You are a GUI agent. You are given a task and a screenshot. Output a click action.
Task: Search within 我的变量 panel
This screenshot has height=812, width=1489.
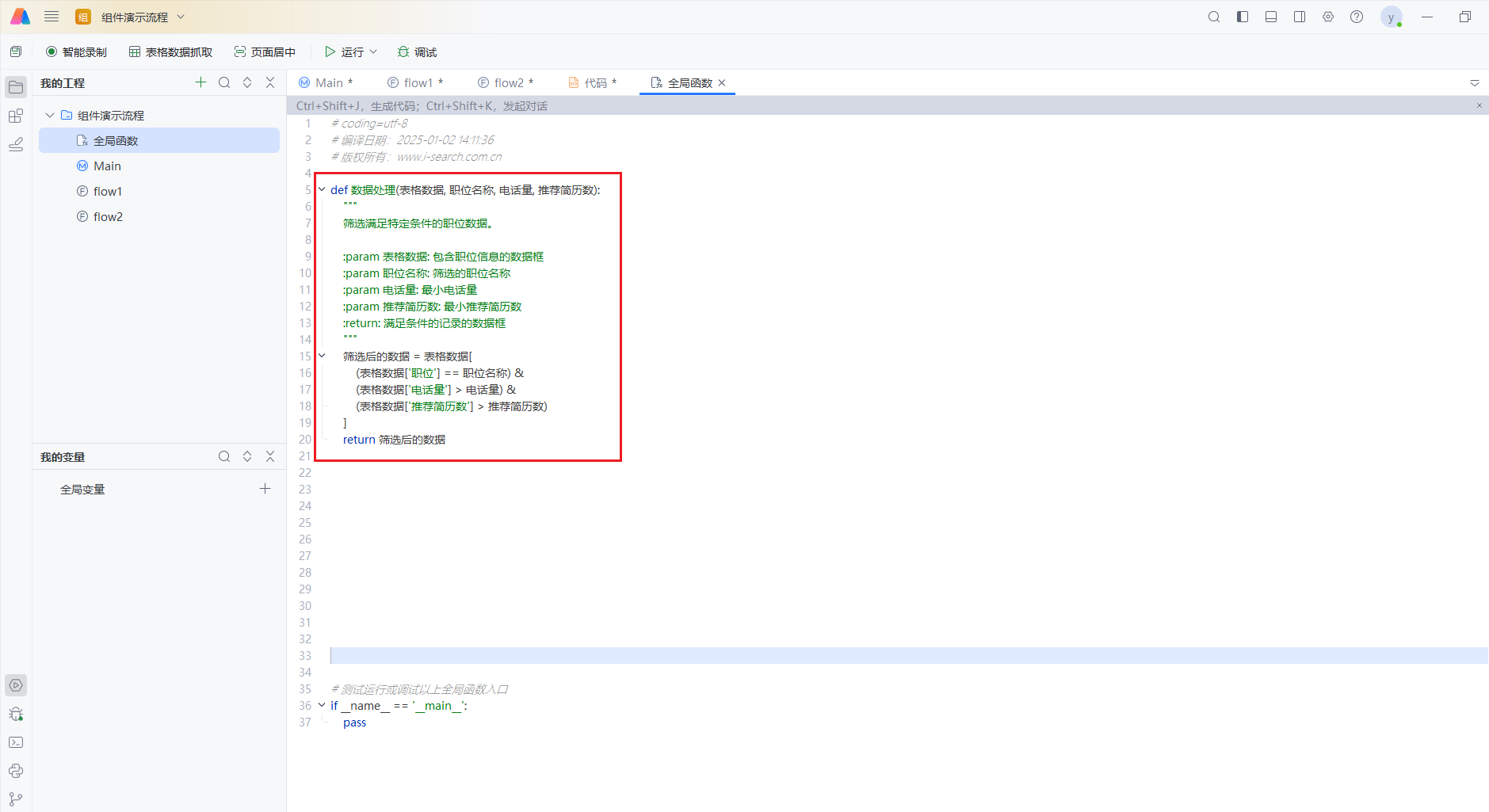click(x=224, y=456)
